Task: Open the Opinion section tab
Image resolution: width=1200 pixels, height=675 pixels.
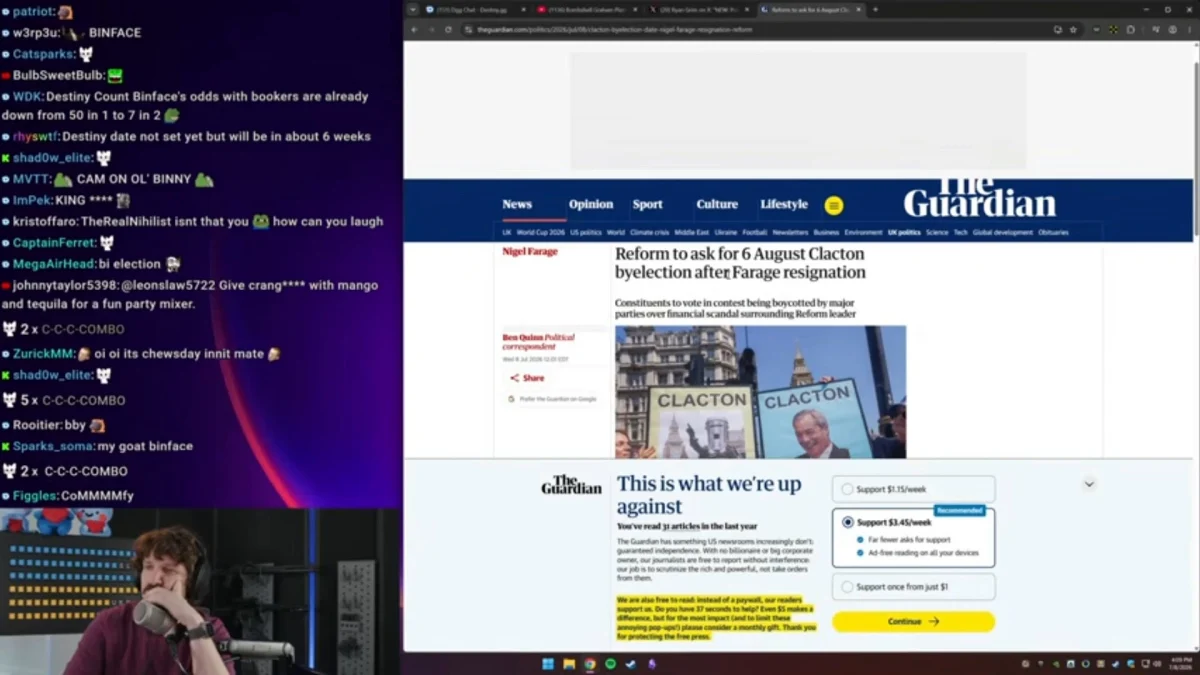Action: point(591,204)
